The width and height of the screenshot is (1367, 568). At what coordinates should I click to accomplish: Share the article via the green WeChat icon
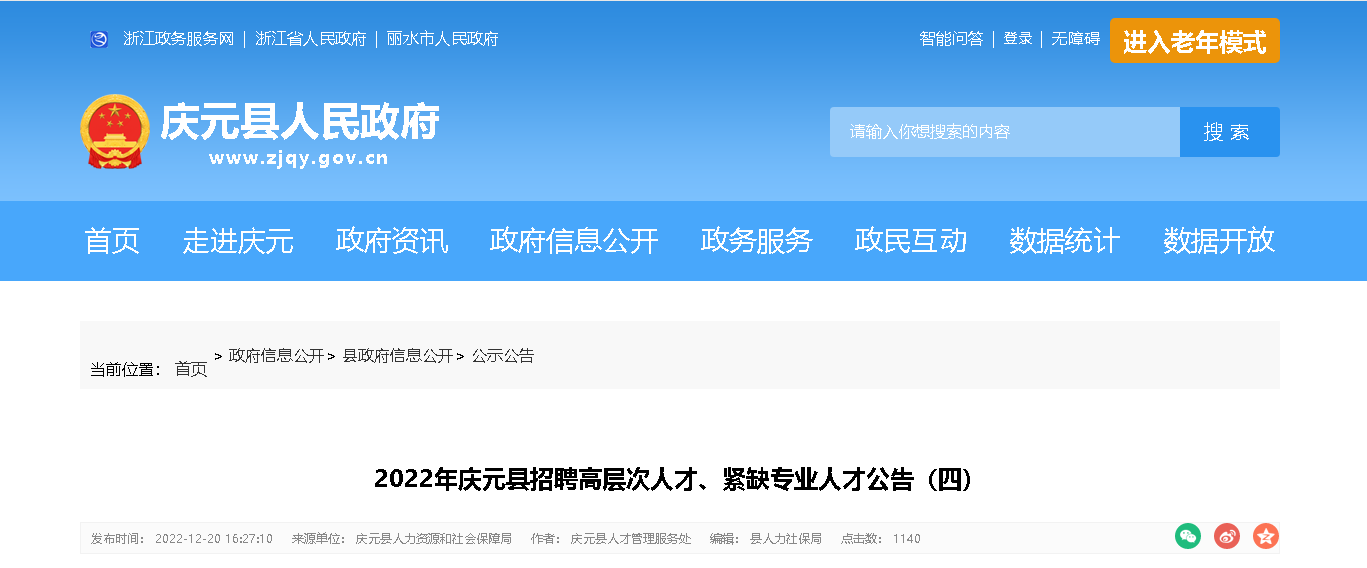(1188, 536)
